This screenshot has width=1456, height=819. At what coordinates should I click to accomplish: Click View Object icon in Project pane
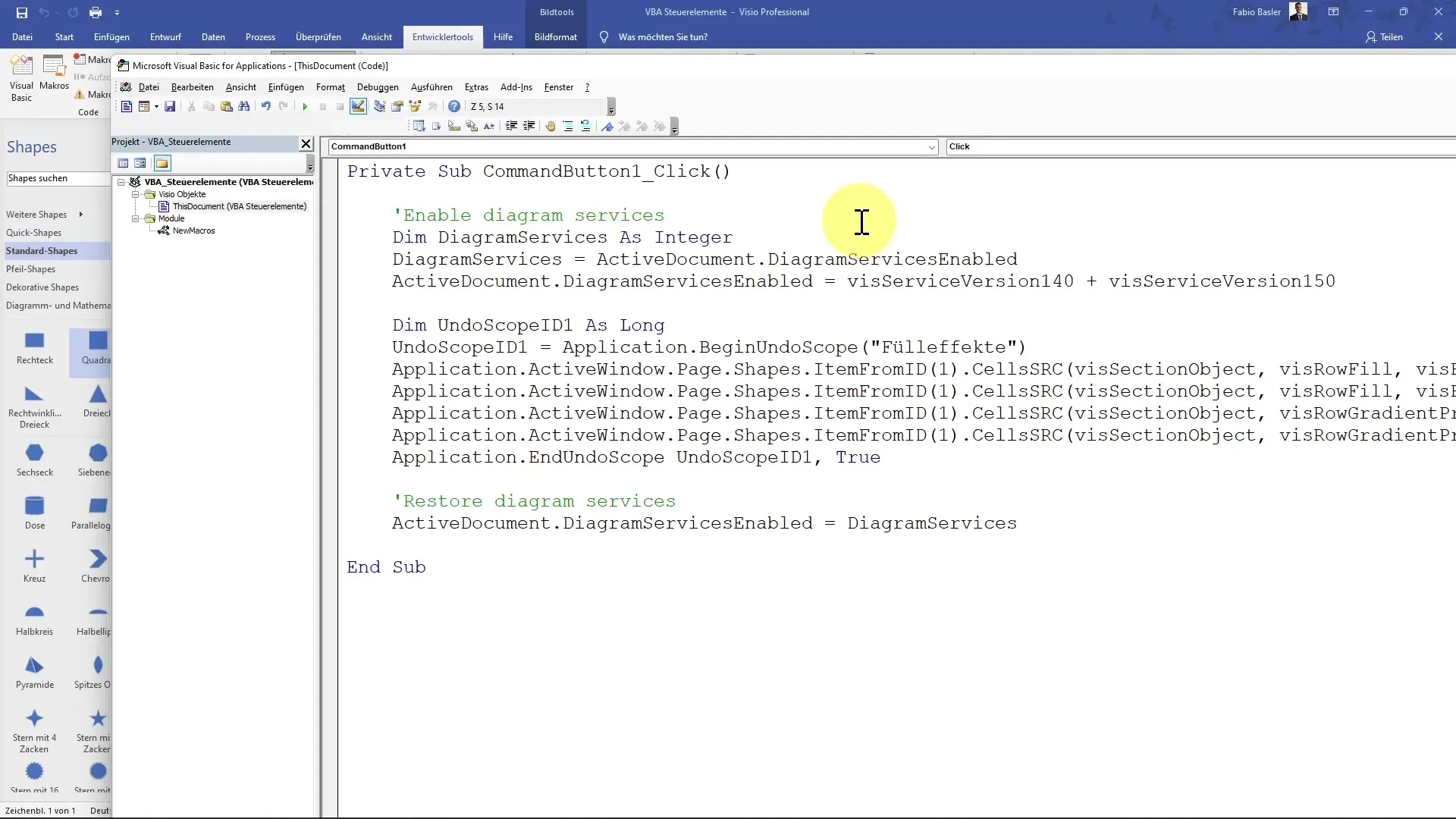(x=140, y=163)
